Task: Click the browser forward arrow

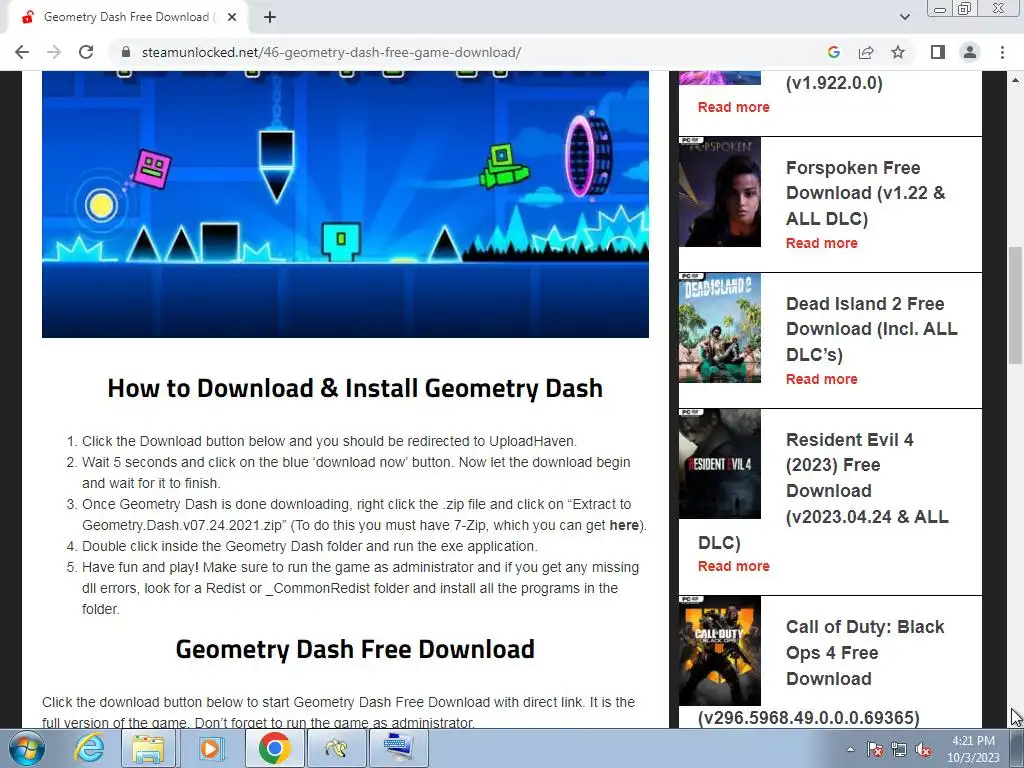Action: click(x=54, y=52)
